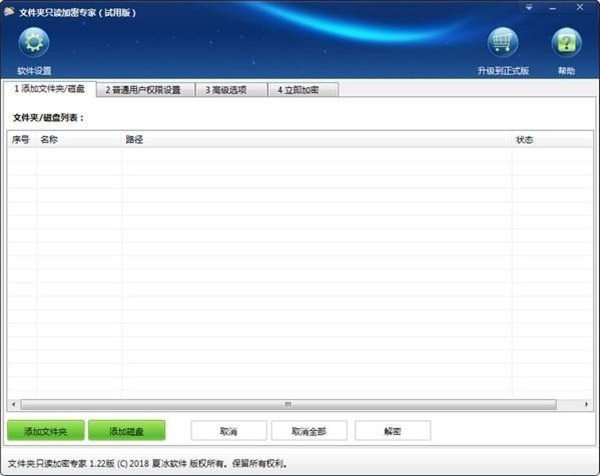600x476 pixels.
Task: Sort by the 路径 column header
Action: tap(317, 140)
